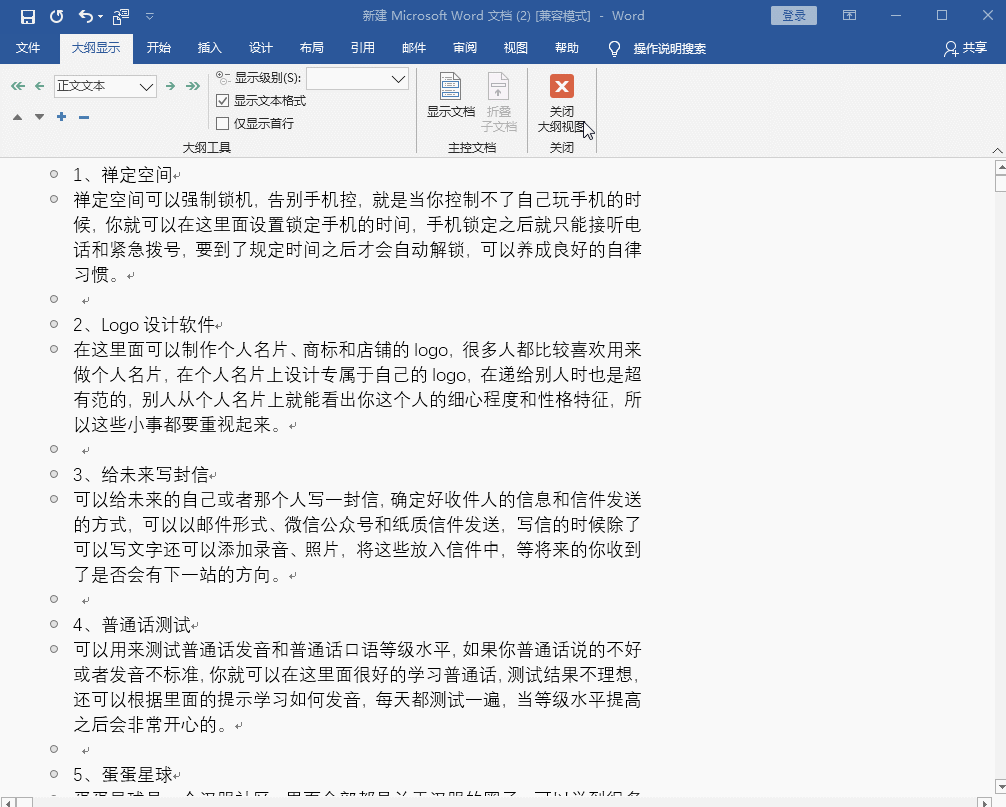This screenshot has width=1006, height=807.
Task: Move outline item up with up arrow
Action: coord(17,117)
